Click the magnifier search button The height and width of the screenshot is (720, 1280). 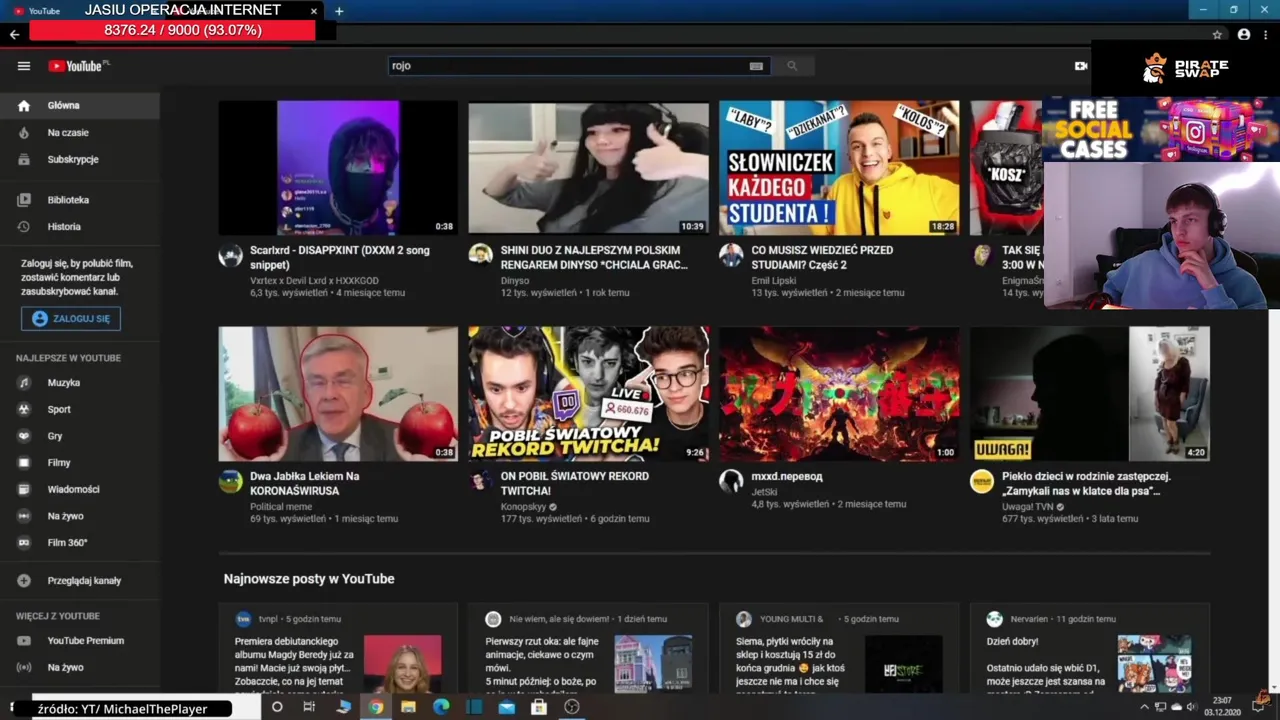pyautogui.click(x=792, y=66)
